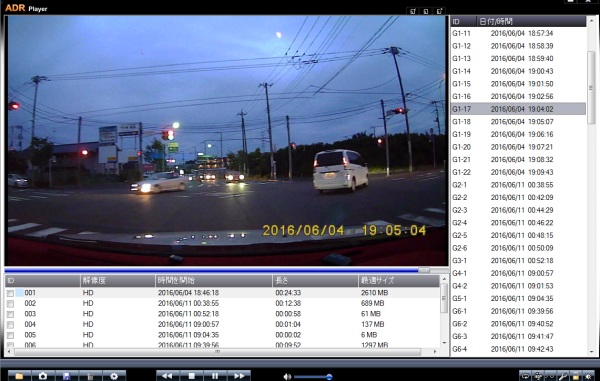Open the folder icon to load recordings

pyautogui.click(x=19, y=376)
